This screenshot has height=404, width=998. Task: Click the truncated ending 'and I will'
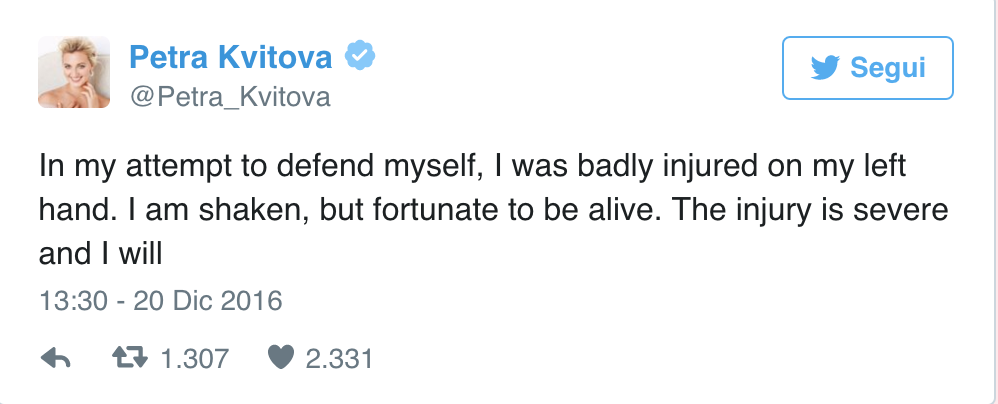point(100,254)
